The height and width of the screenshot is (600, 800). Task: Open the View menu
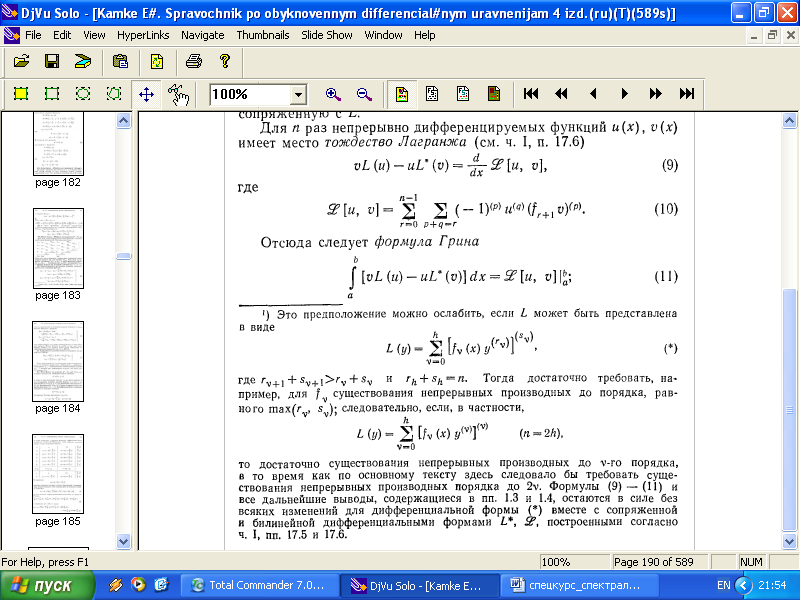point(94,35)
